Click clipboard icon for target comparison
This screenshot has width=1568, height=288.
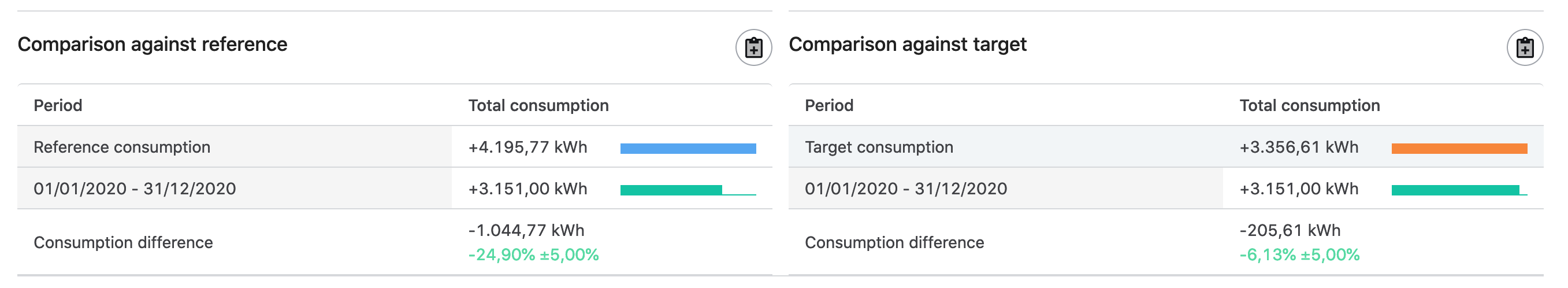1525,47
